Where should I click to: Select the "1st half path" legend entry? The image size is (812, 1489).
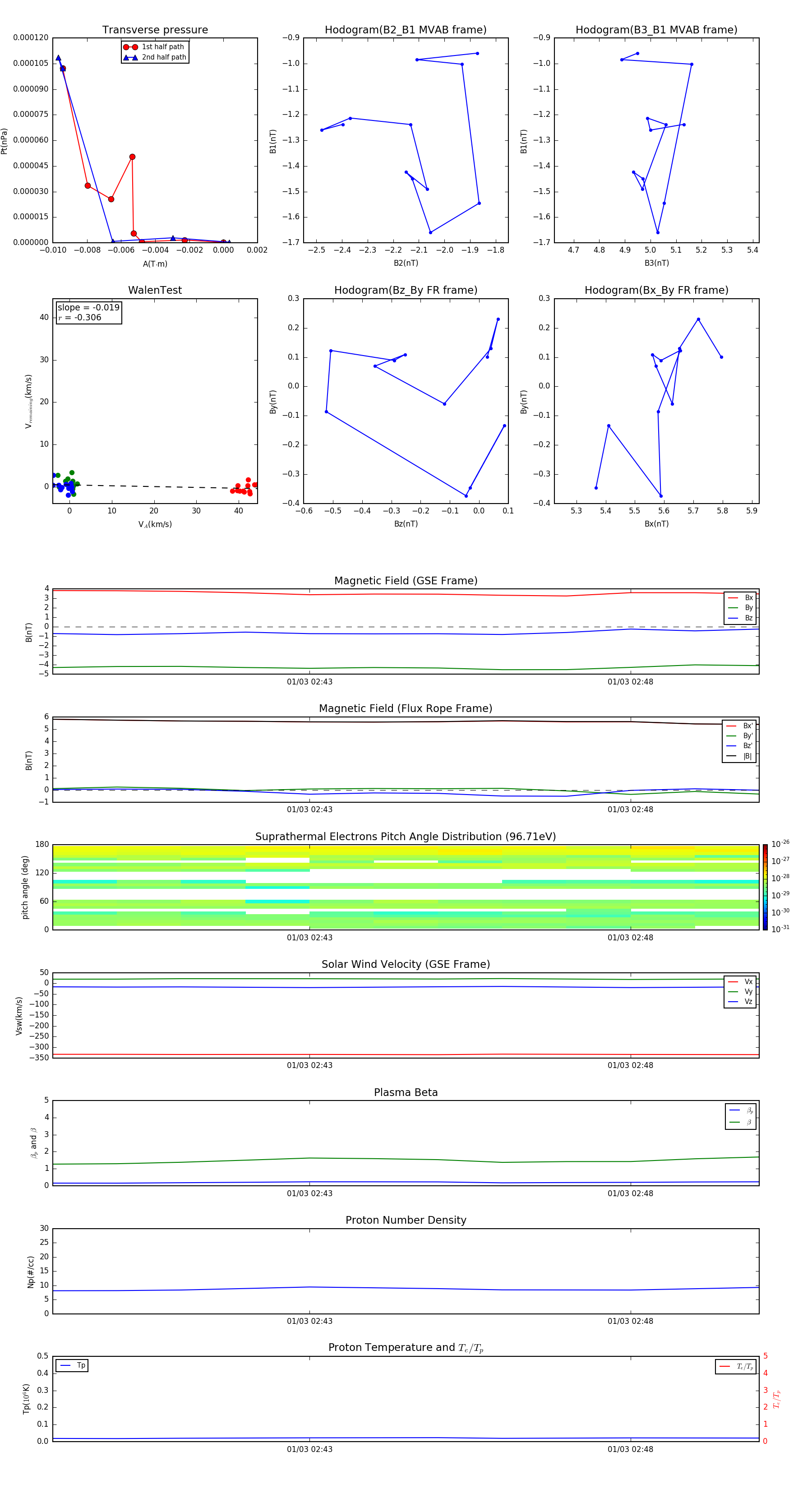click(154, 47)
